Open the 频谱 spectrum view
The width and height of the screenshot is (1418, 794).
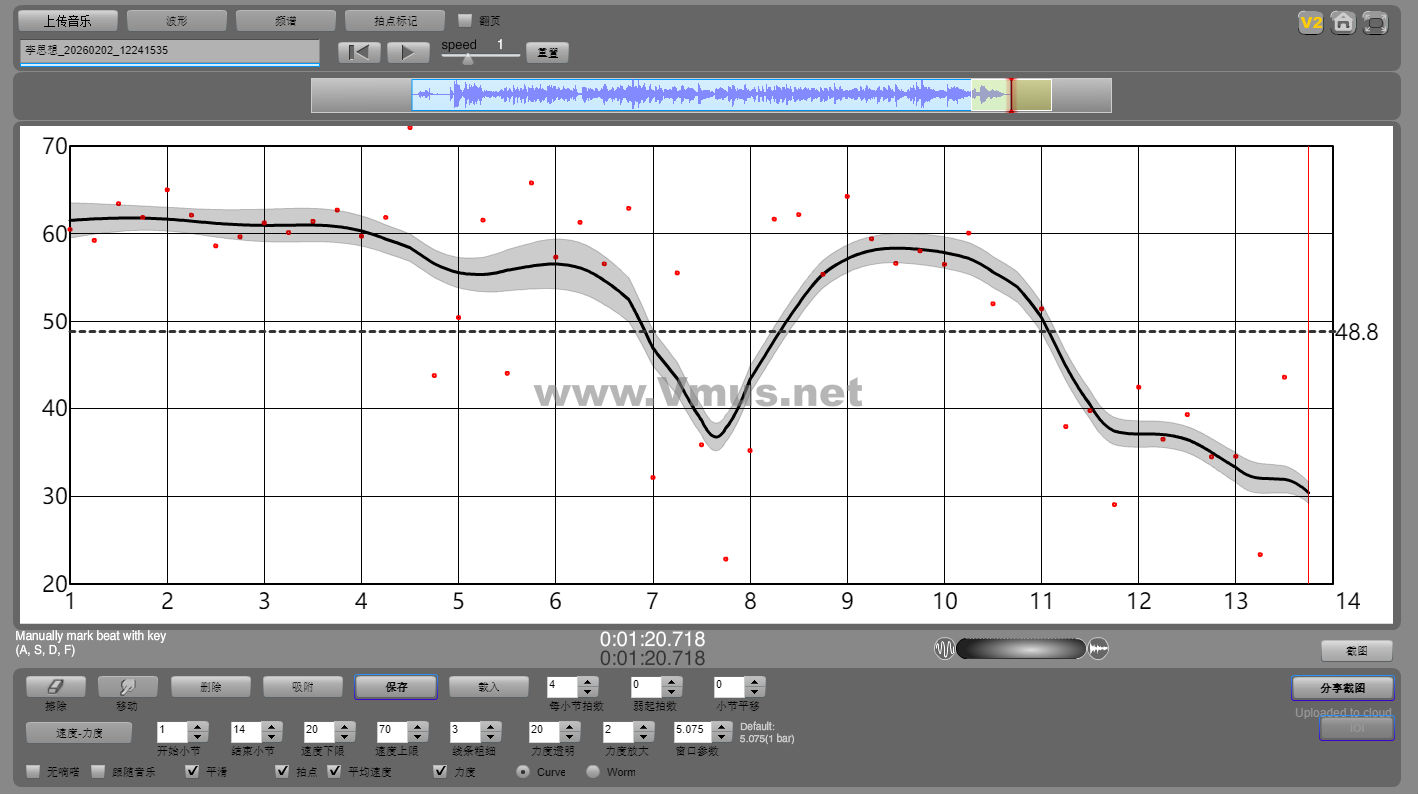[286, 21]
